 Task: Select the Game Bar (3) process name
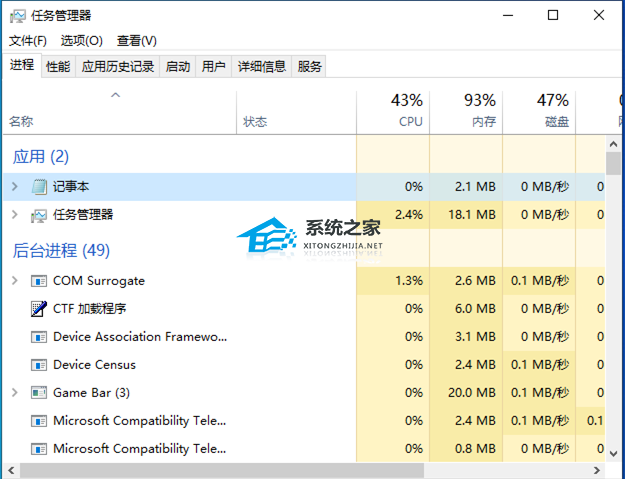coord(92,393)
